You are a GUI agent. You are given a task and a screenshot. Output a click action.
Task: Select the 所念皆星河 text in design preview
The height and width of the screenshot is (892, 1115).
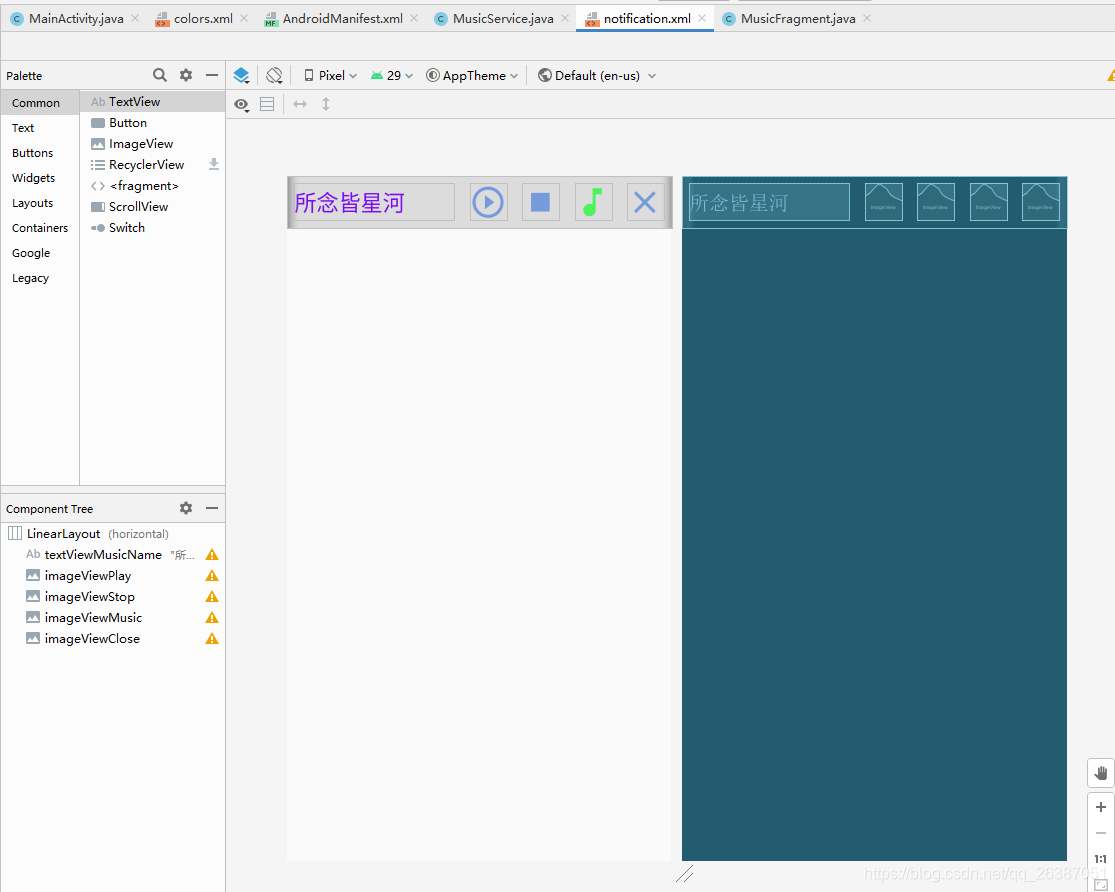tap(349, 203)
